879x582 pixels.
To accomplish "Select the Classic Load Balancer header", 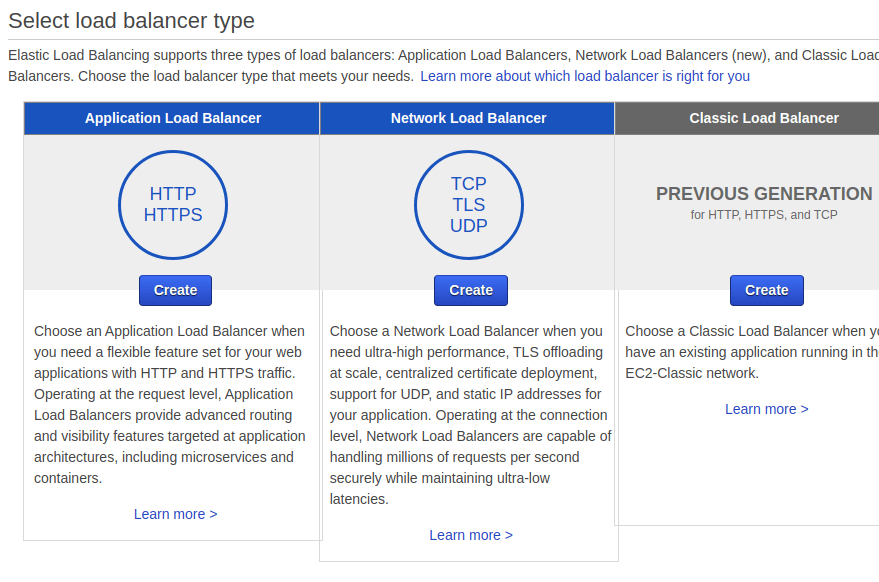I will 764,118.
